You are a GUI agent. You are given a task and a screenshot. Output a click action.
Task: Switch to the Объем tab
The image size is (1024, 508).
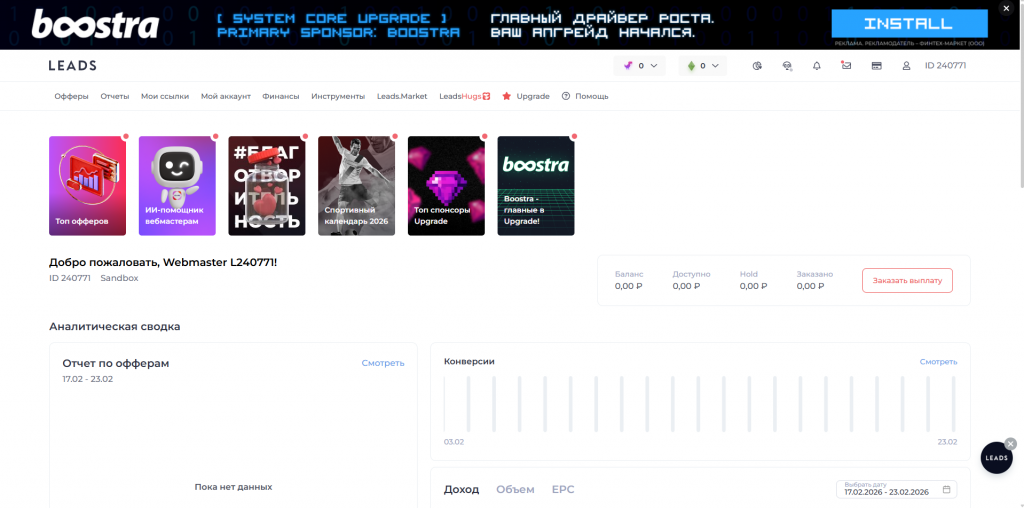(x=515, y=490)
